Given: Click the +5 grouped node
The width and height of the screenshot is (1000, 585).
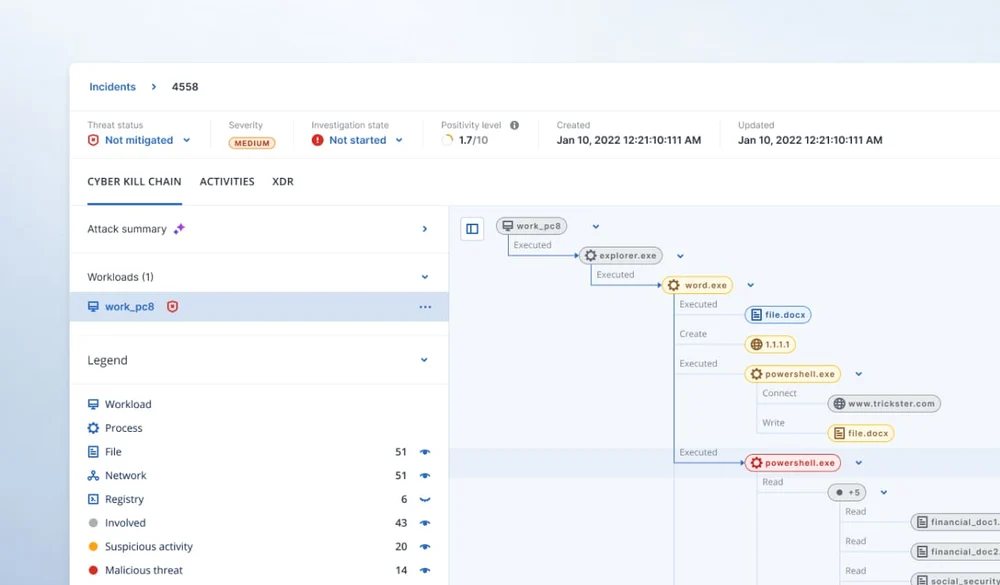Looking at the screenshot, I should click(x=847, y=492).
